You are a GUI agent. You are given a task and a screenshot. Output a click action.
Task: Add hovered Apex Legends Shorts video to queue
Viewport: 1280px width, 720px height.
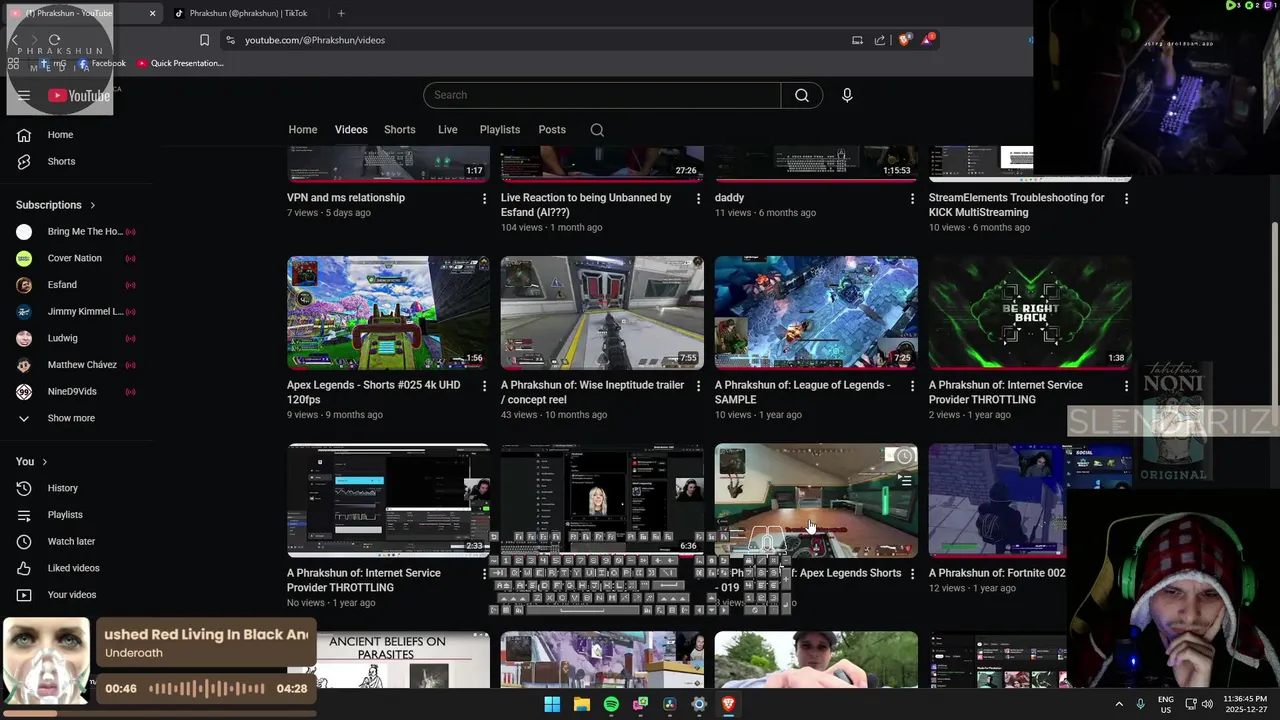[x=904, y=481]
